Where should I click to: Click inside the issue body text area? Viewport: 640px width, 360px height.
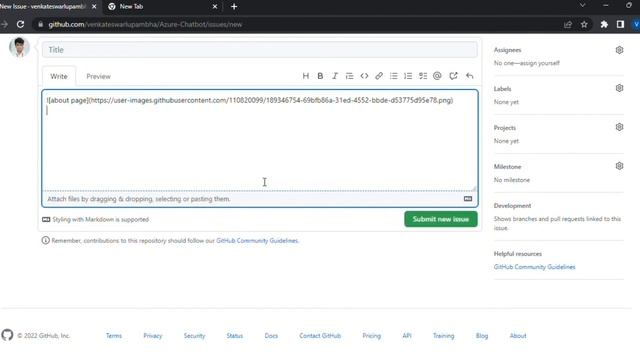[260, 140]
